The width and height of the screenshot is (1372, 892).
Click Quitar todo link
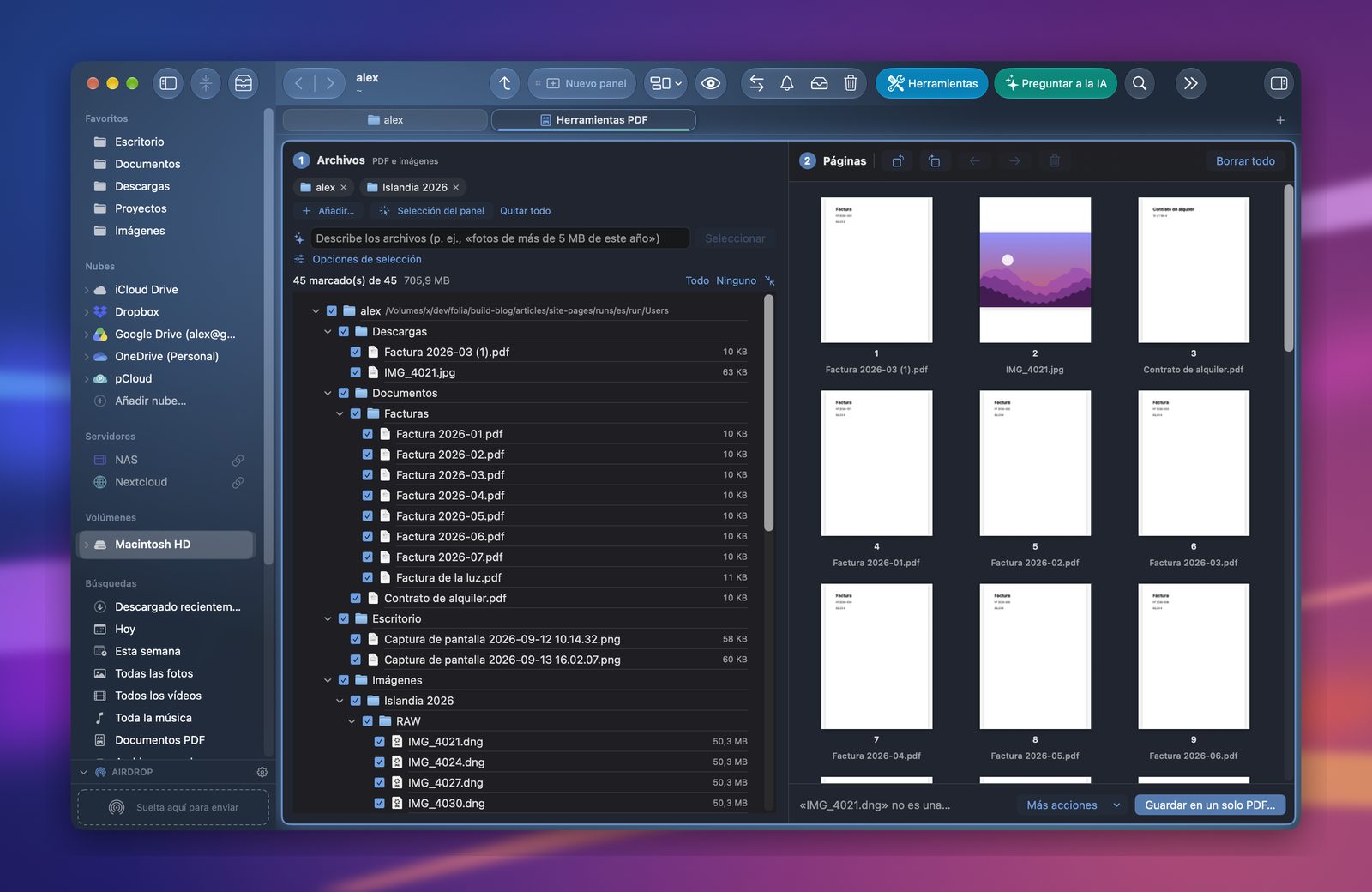(525, 211)
